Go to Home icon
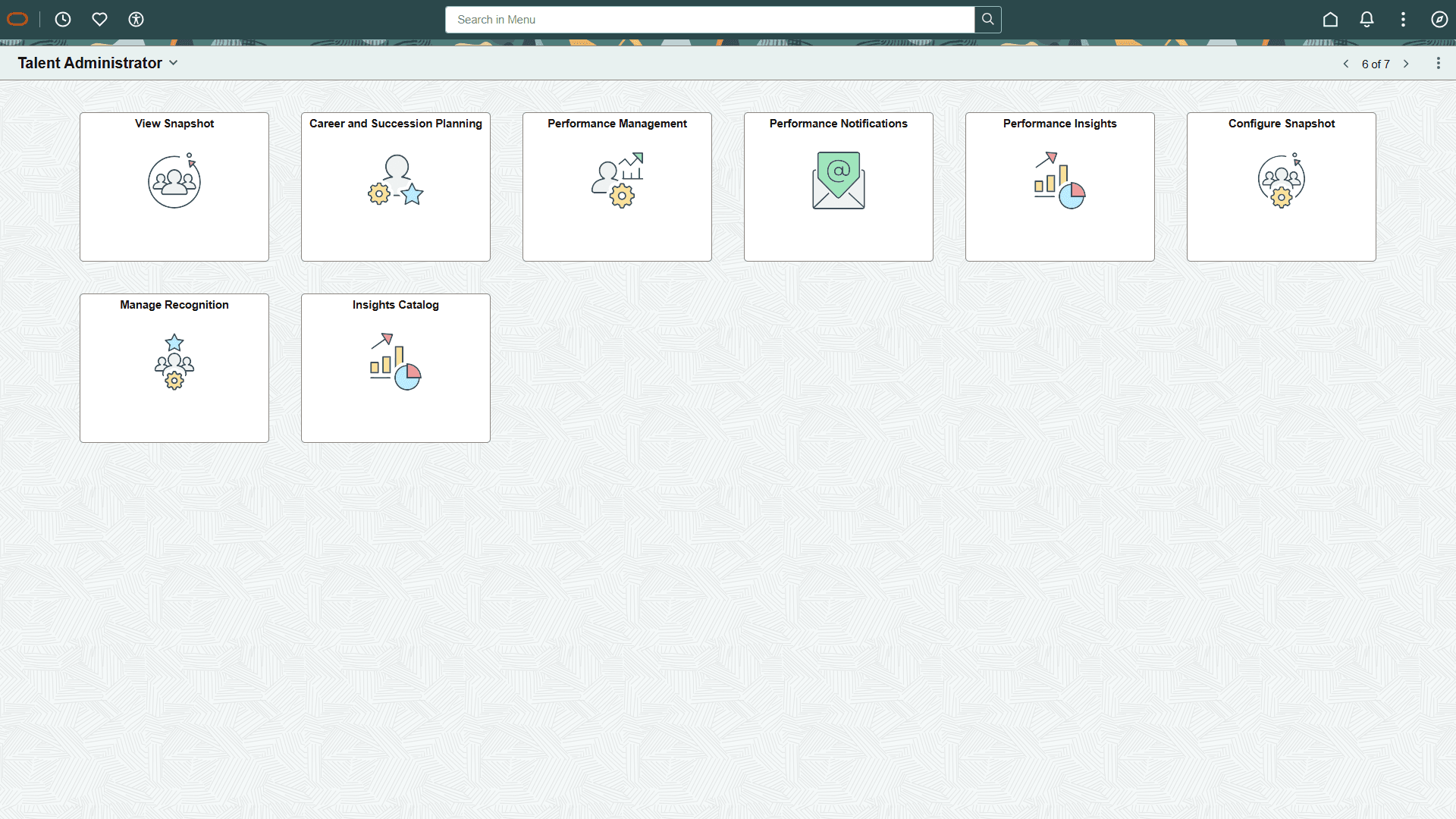This screenshot has width=1456, height=819. tap(1330, 20)
